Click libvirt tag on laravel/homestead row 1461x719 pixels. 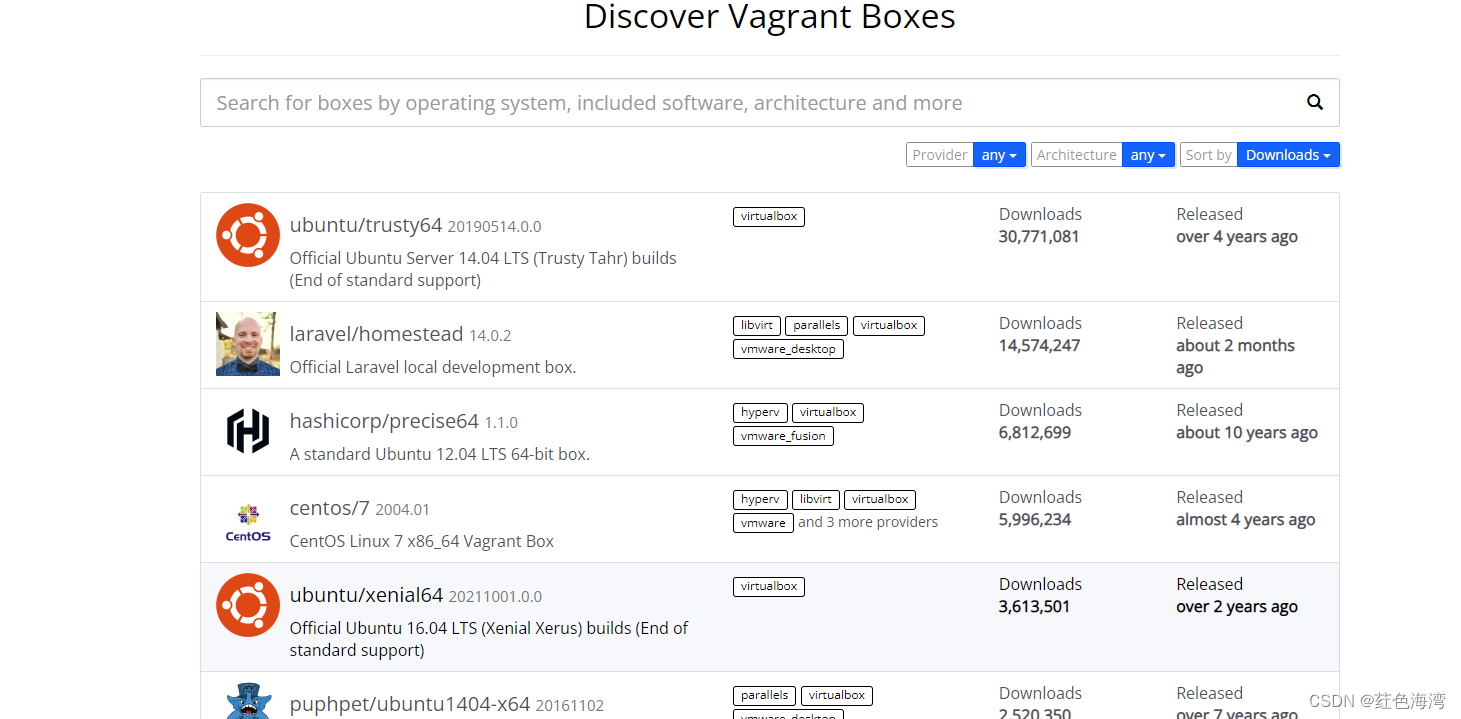[757, 325]
